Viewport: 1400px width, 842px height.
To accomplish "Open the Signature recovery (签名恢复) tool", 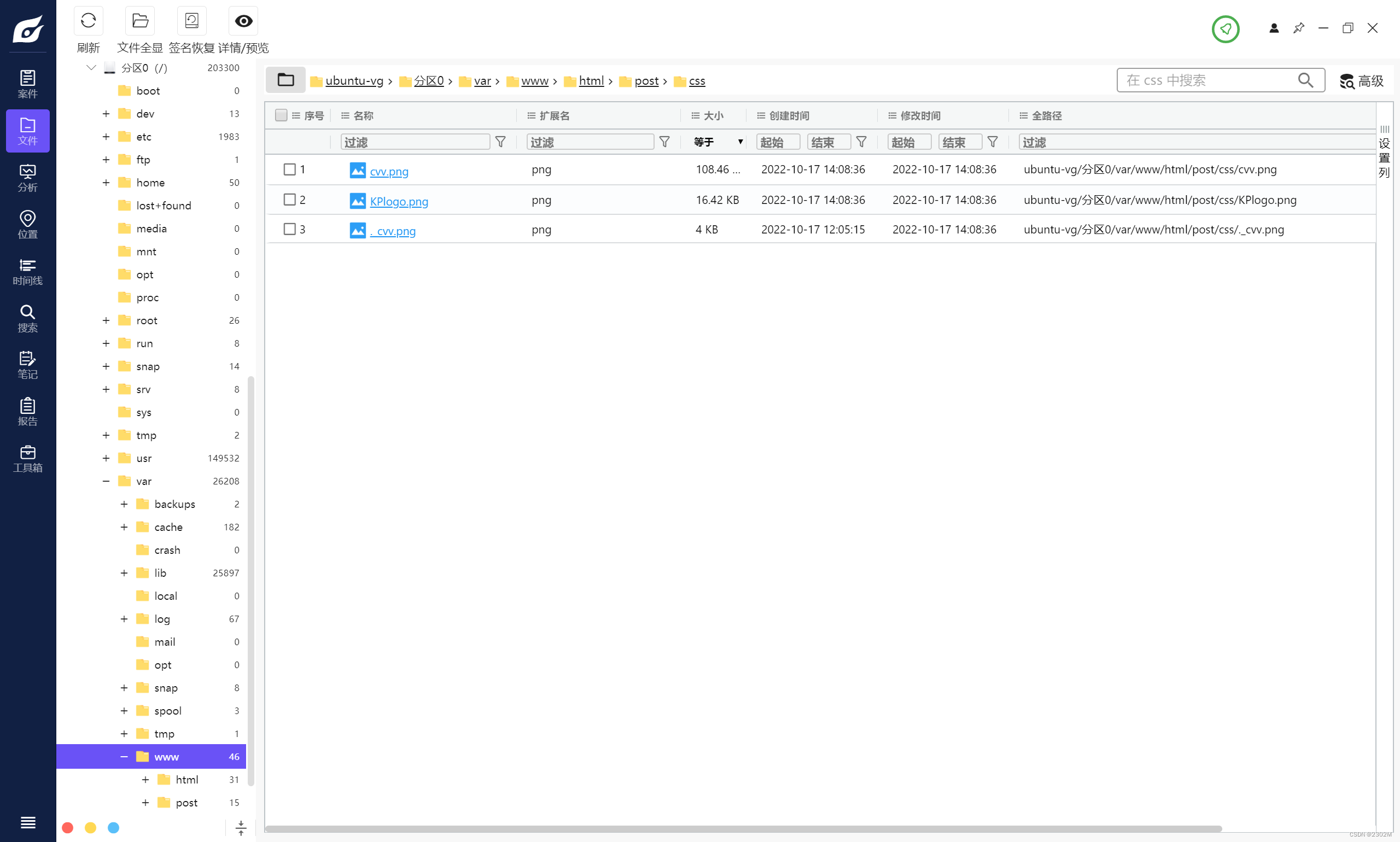I will 191,21.
